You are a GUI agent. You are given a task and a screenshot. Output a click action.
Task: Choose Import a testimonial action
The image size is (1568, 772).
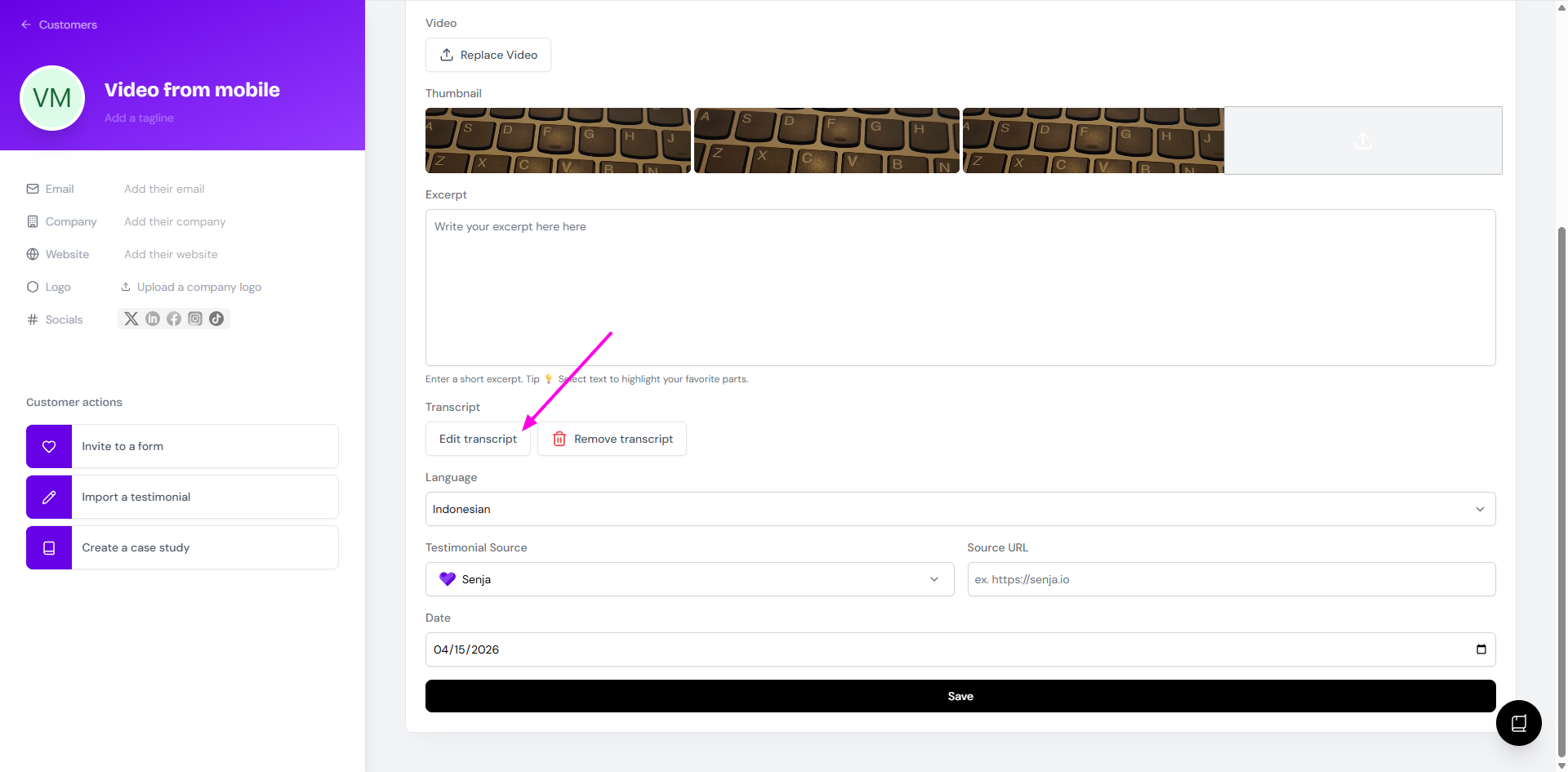182,497
